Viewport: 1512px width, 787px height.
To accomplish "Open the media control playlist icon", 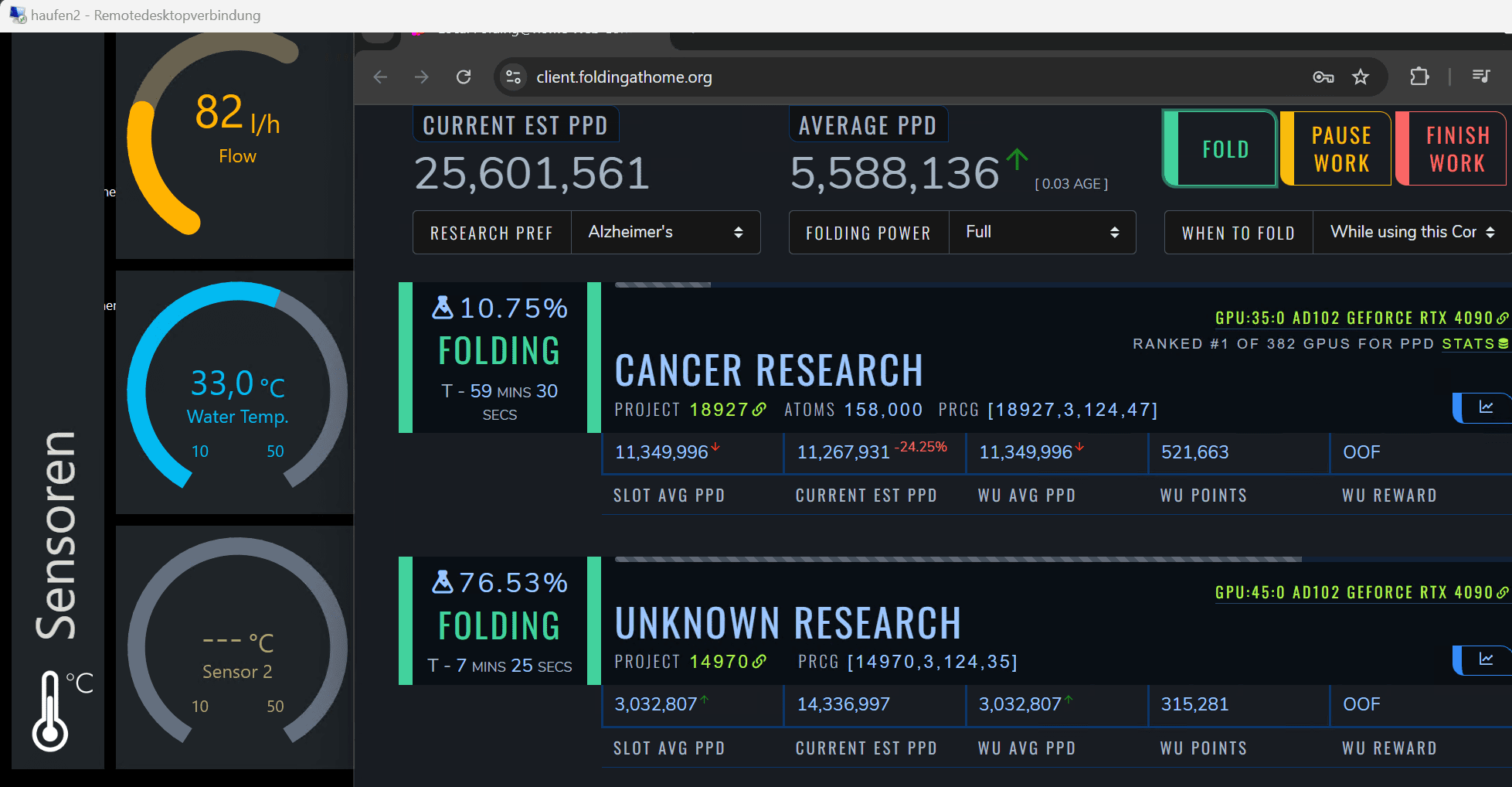I will [x=1481, y=77].
